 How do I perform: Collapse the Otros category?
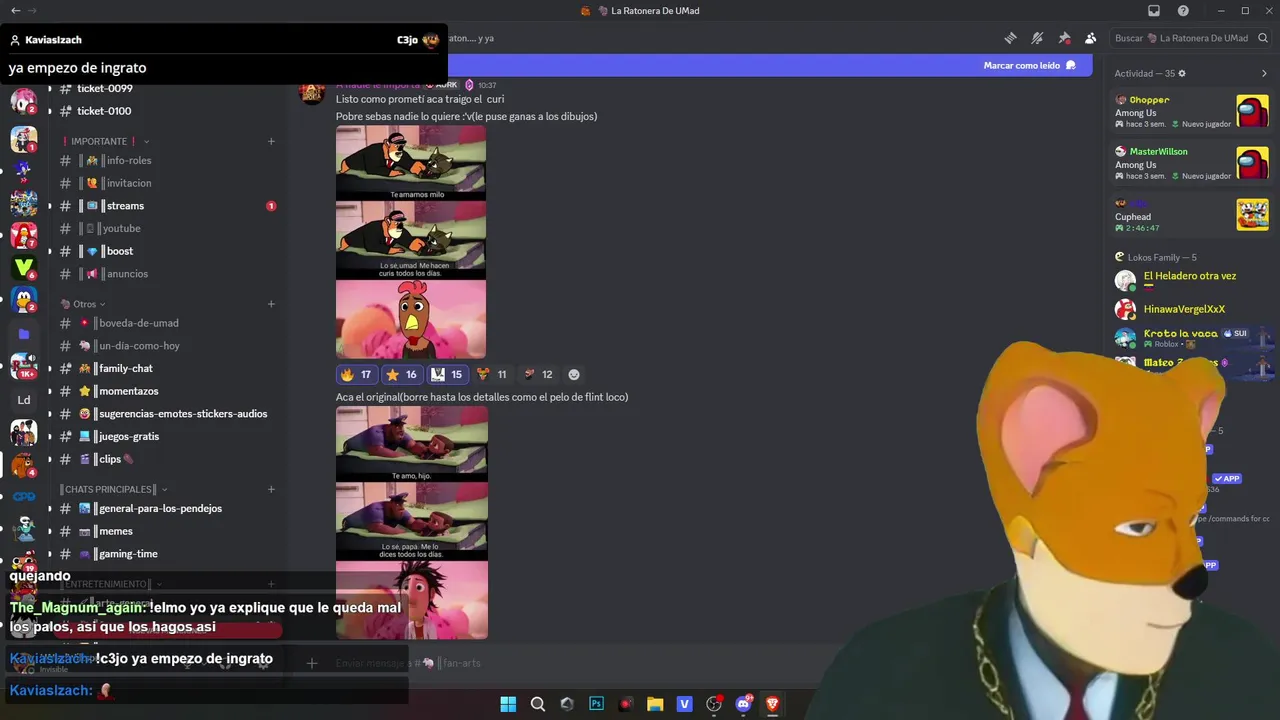click(x=84, y=304)
